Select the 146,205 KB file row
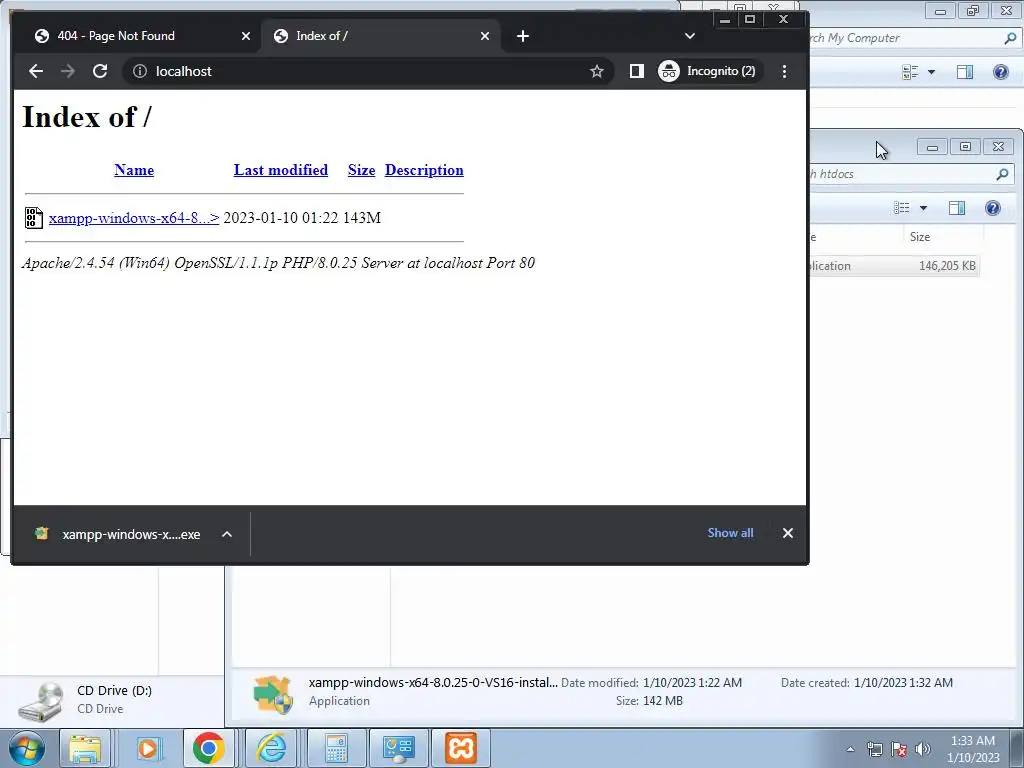This screenshot has height=768, width=1024. click(893, 266)
